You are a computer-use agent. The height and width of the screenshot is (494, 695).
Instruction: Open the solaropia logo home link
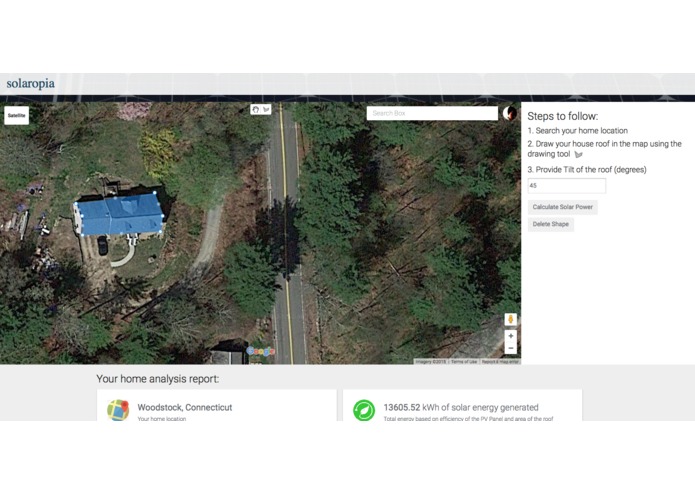point(31,83)
